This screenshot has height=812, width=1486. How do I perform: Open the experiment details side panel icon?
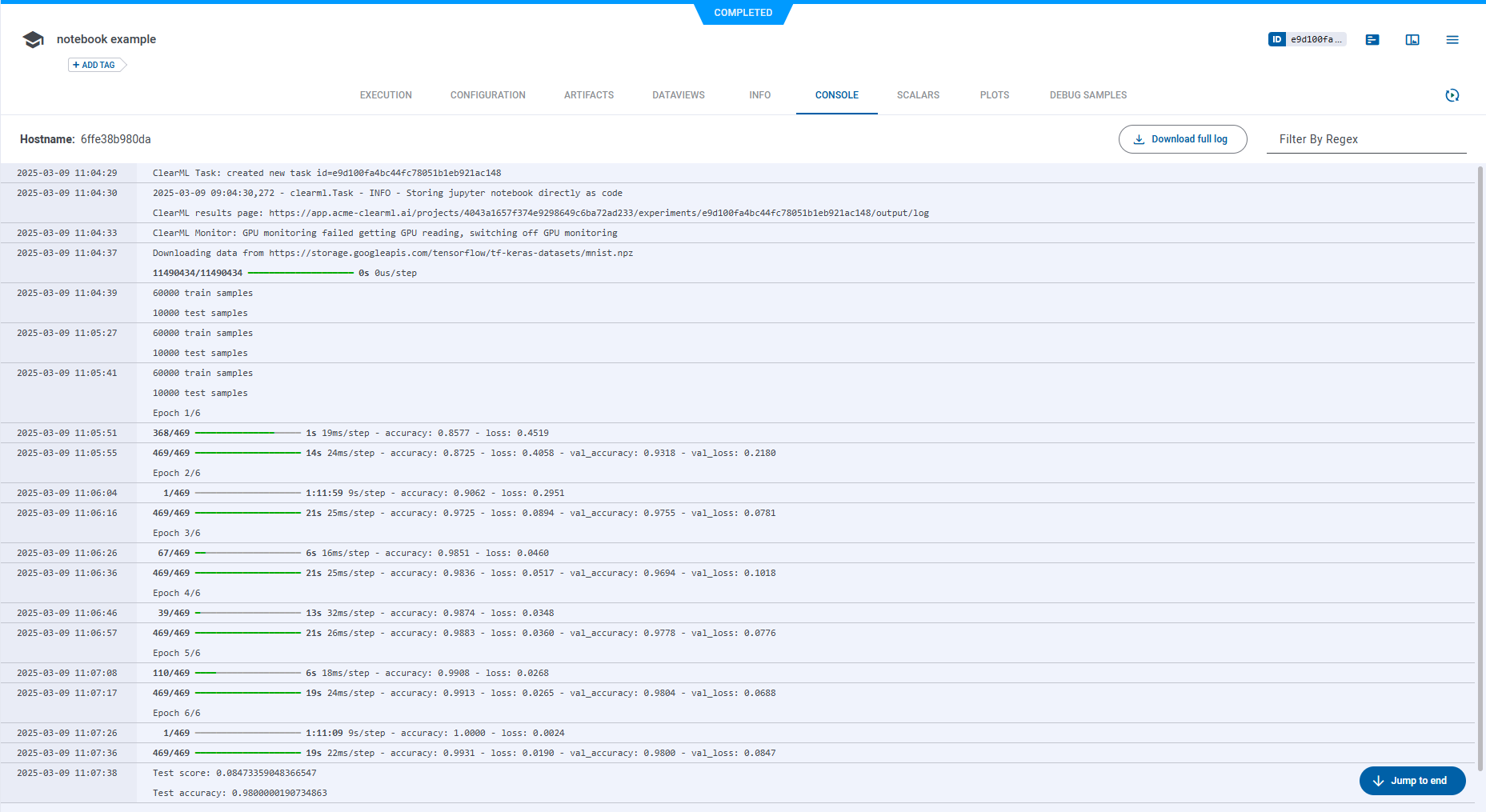[1412, 39]
